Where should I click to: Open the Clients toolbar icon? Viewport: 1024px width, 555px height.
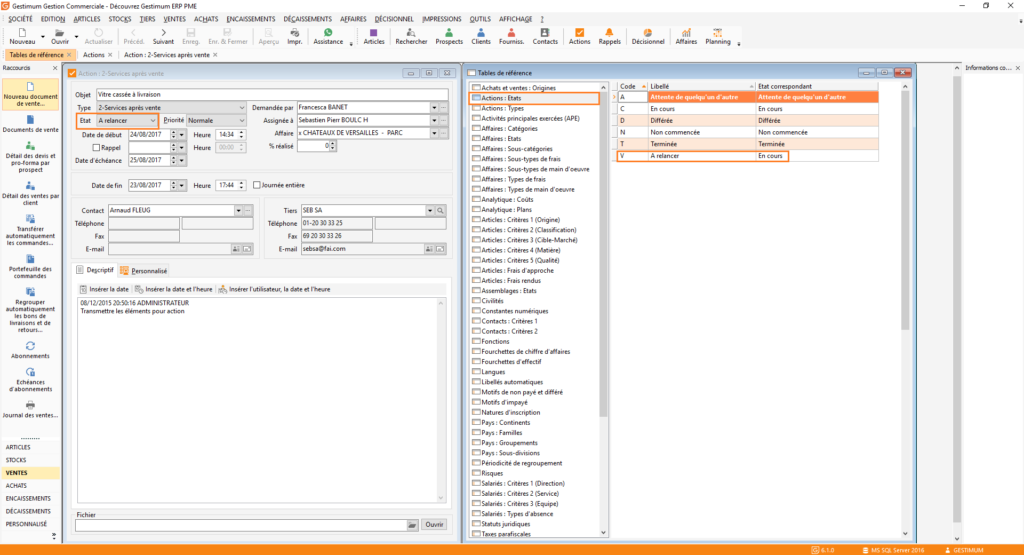click(x=481, y=33)
